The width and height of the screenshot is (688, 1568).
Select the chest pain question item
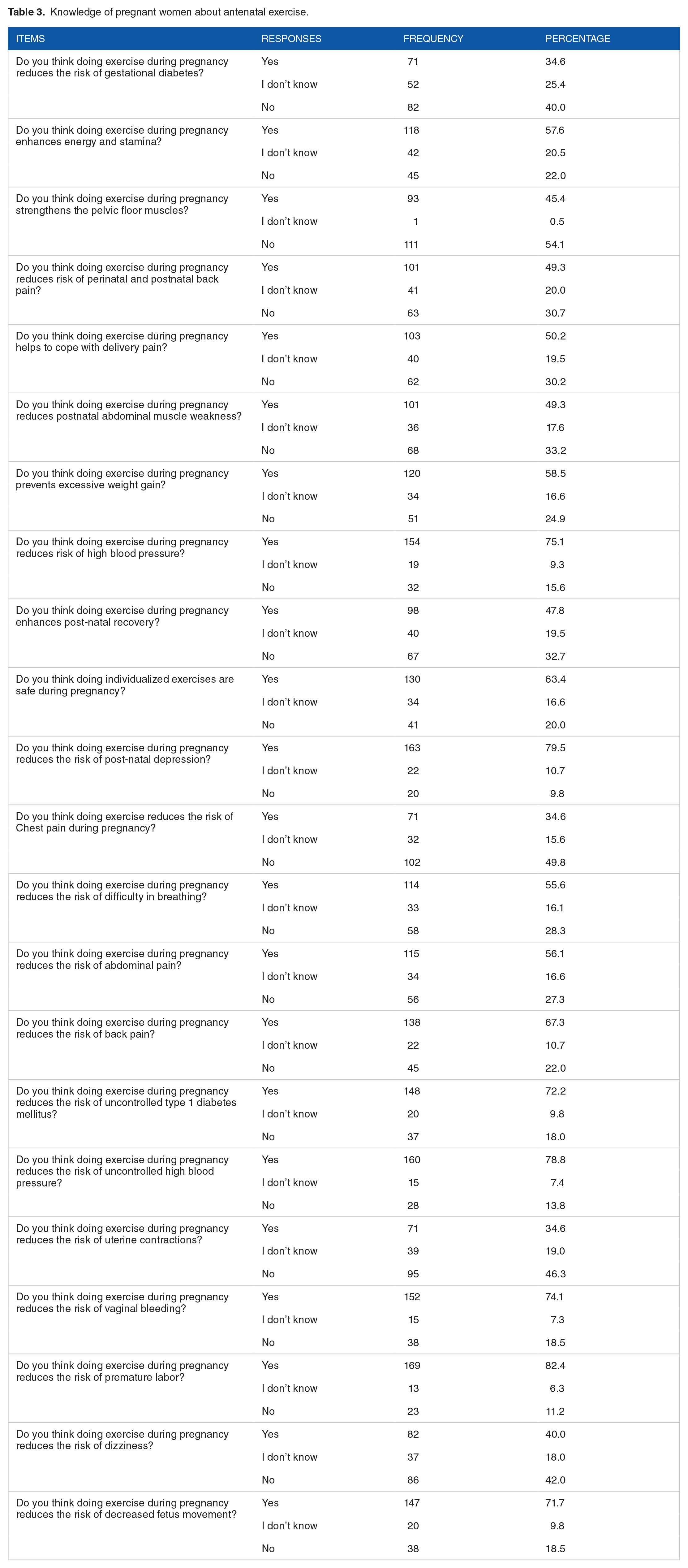(x=124, y=822)
